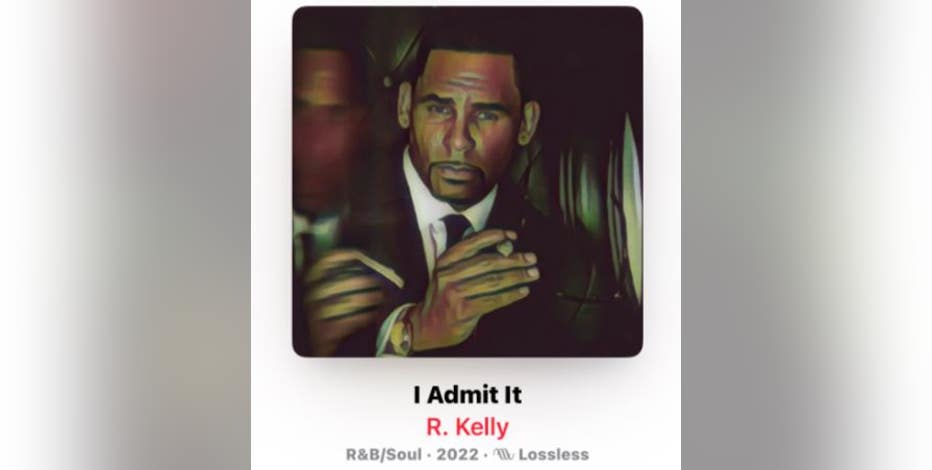Click the dot separator after 2022

tap(486, 455)
